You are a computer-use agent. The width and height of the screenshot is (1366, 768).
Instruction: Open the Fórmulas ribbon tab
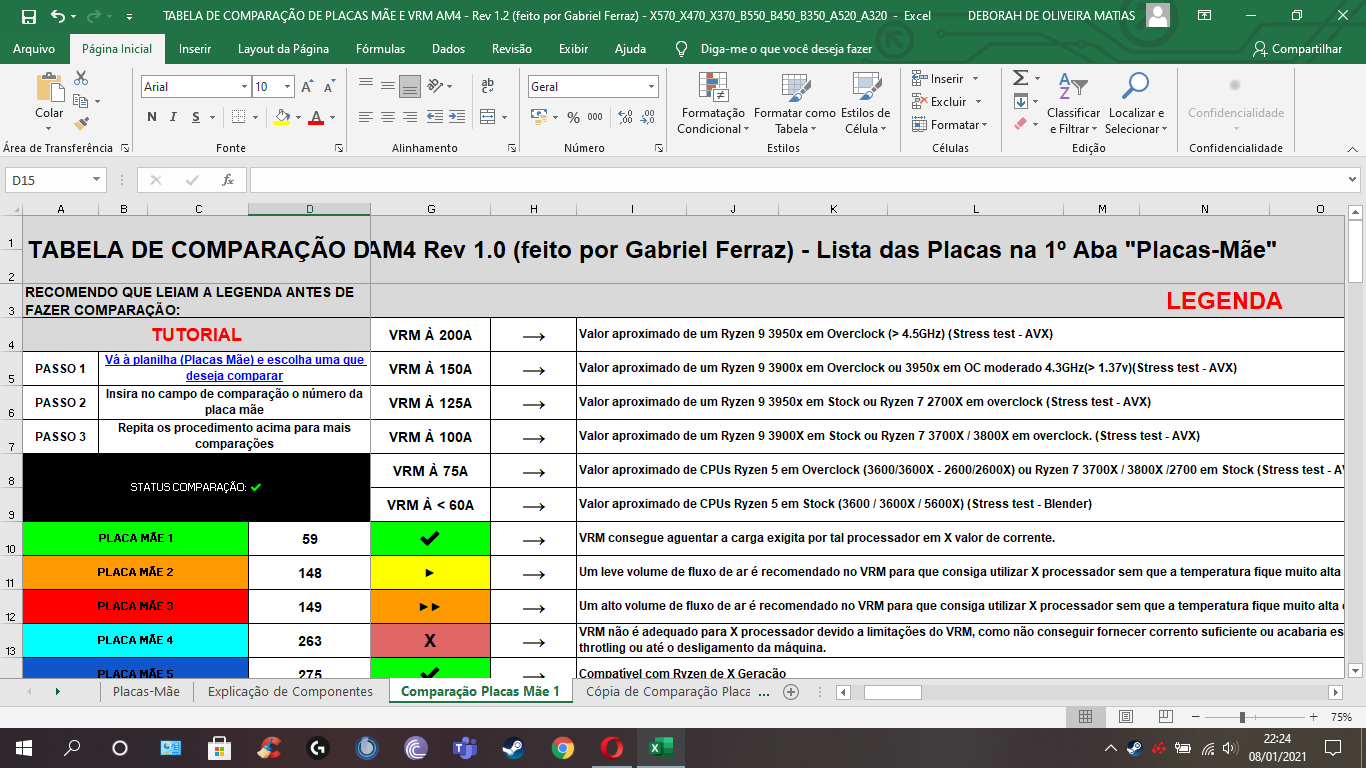click(381, 49)
